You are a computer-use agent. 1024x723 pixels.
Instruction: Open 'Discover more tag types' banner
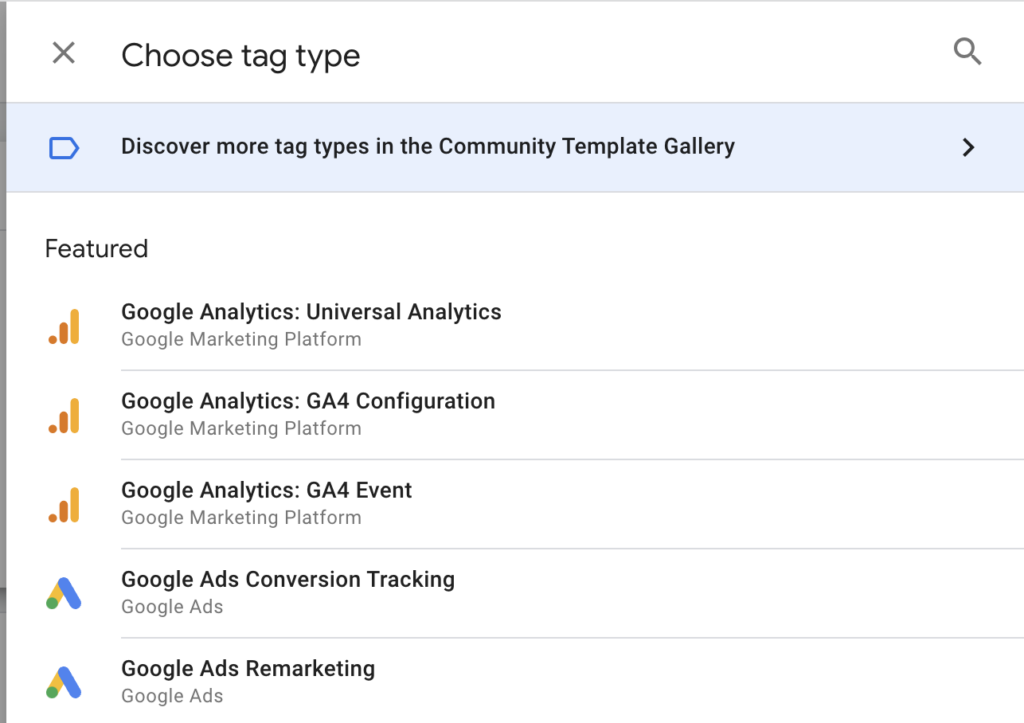(x=427, y=146)
